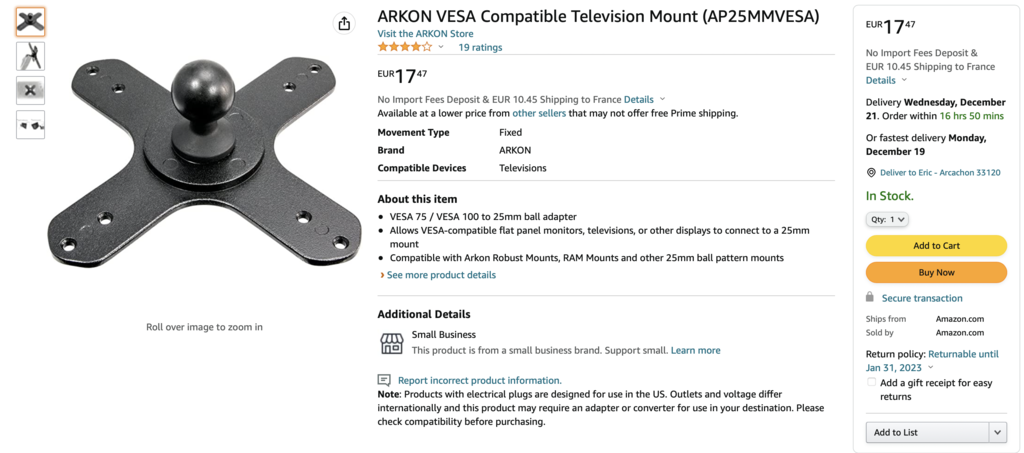Click the report speech bubble icon
Image resolution: width=1024 pixels, height=453 pixels.
tap(384, 380)
